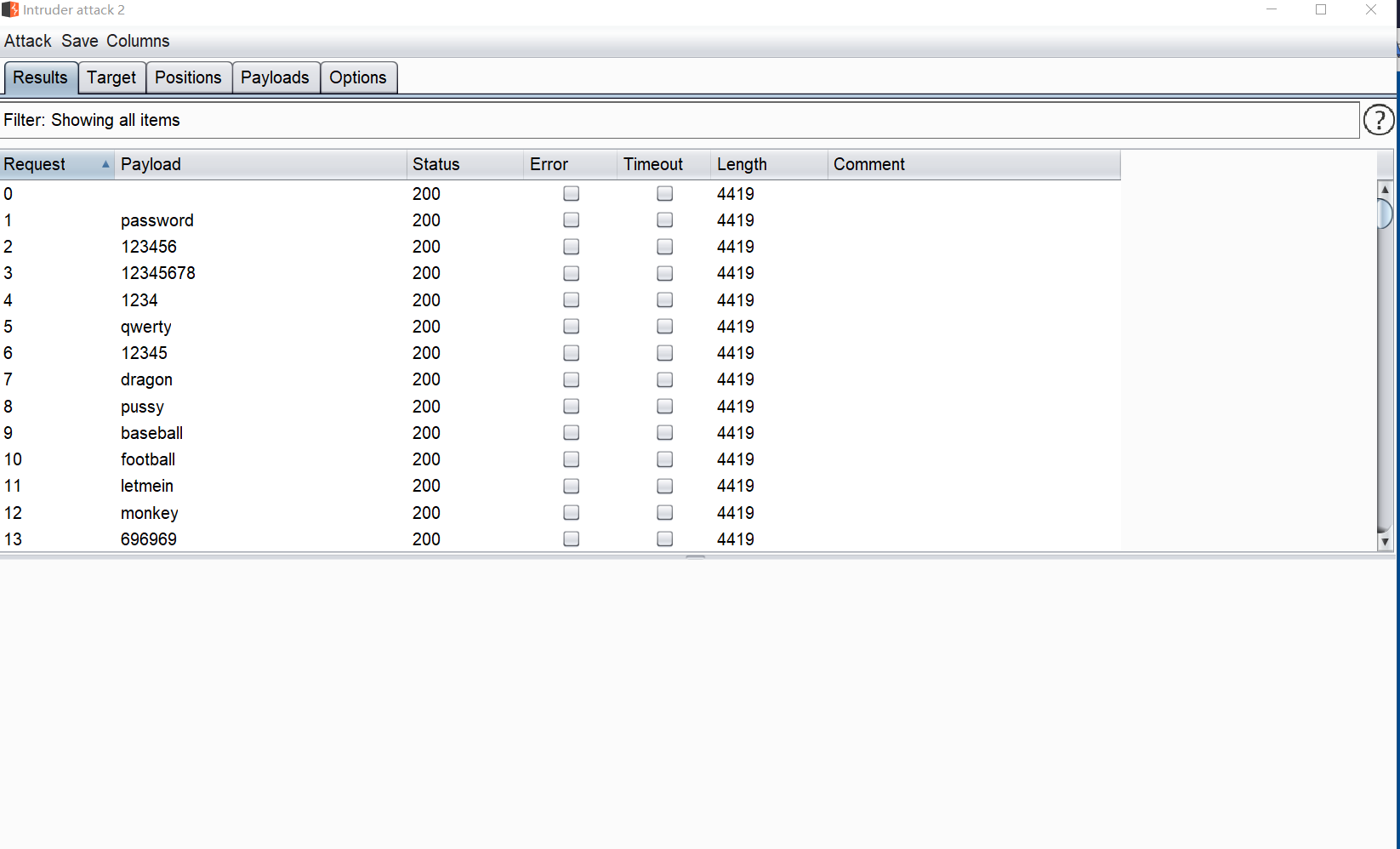This screenshot has height=849, width=1400.
Task: Switch to the Positions tab
Action: (x=188, y=77)
